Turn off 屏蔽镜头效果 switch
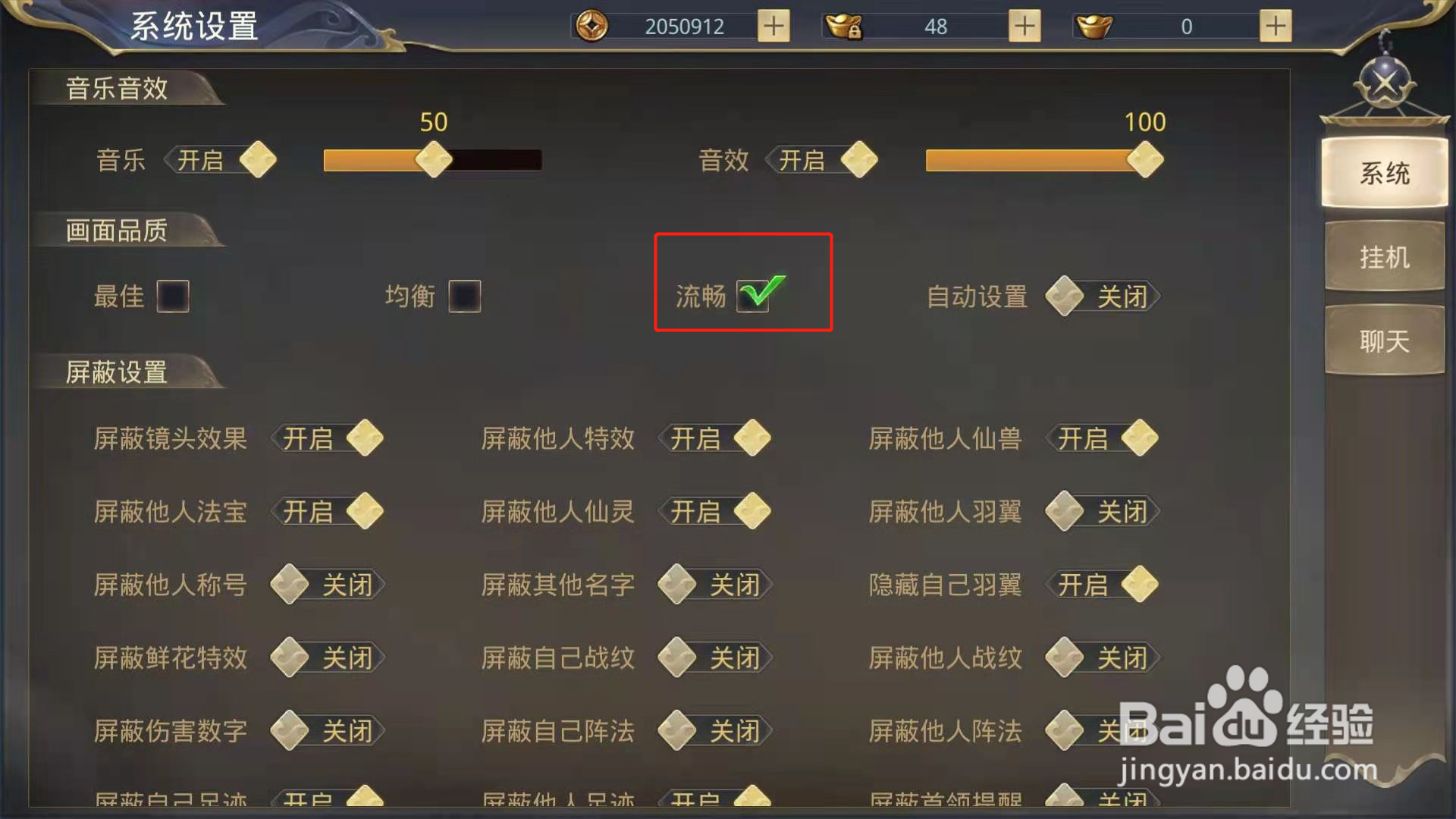This screenshot has width=1456, height=819. click(328, 438)
